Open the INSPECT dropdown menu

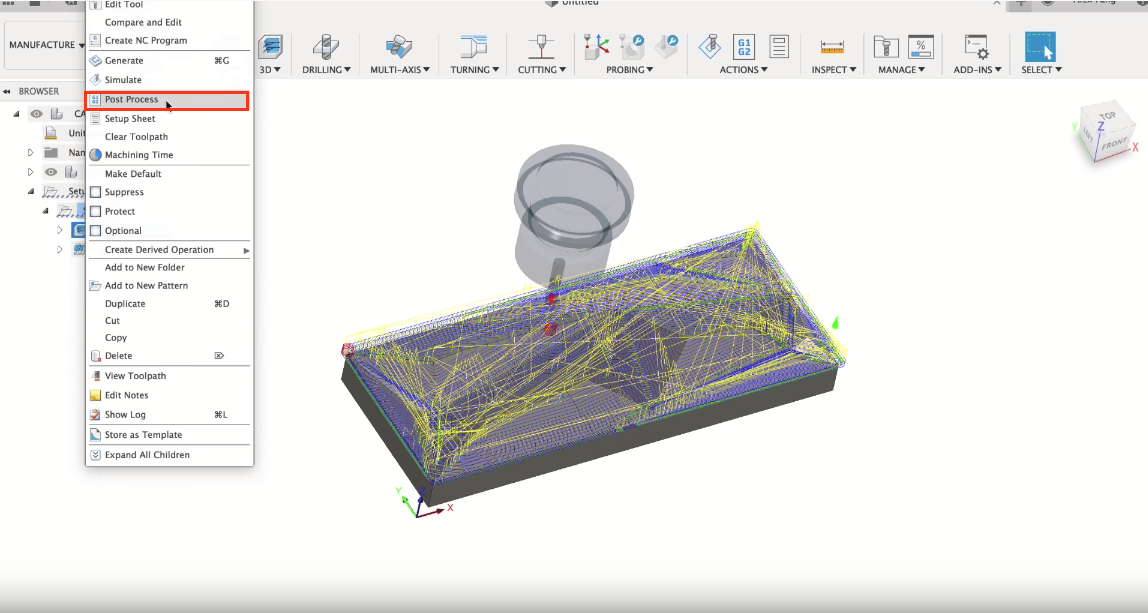tap(834, 70)
